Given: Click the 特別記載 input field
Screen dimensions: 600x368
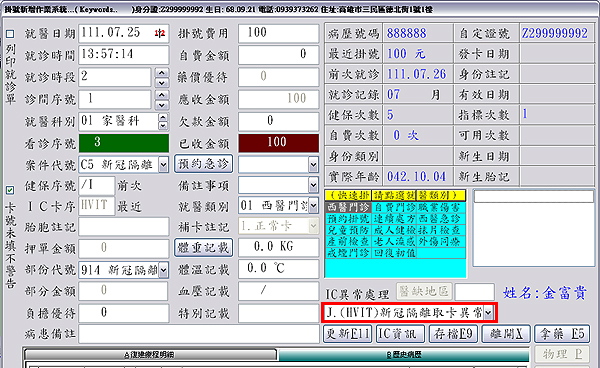Looking at the screenshot, I should pyautogui.click(x=278, y=313).
